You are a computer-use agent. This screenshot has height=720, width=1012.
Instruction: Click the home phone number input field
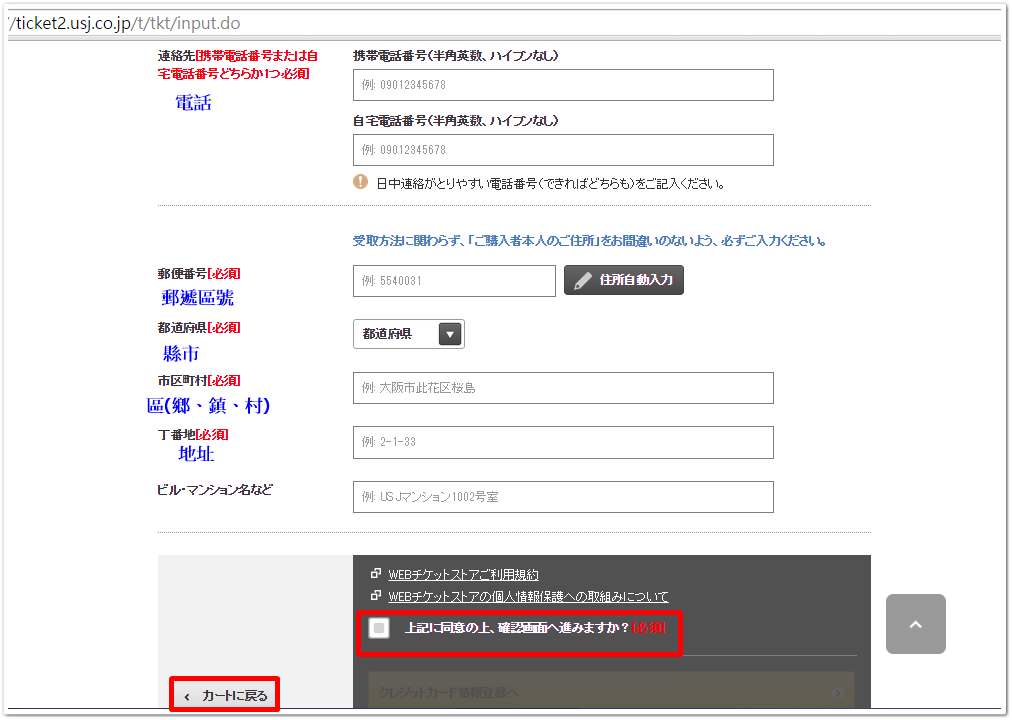pos(563,150)
